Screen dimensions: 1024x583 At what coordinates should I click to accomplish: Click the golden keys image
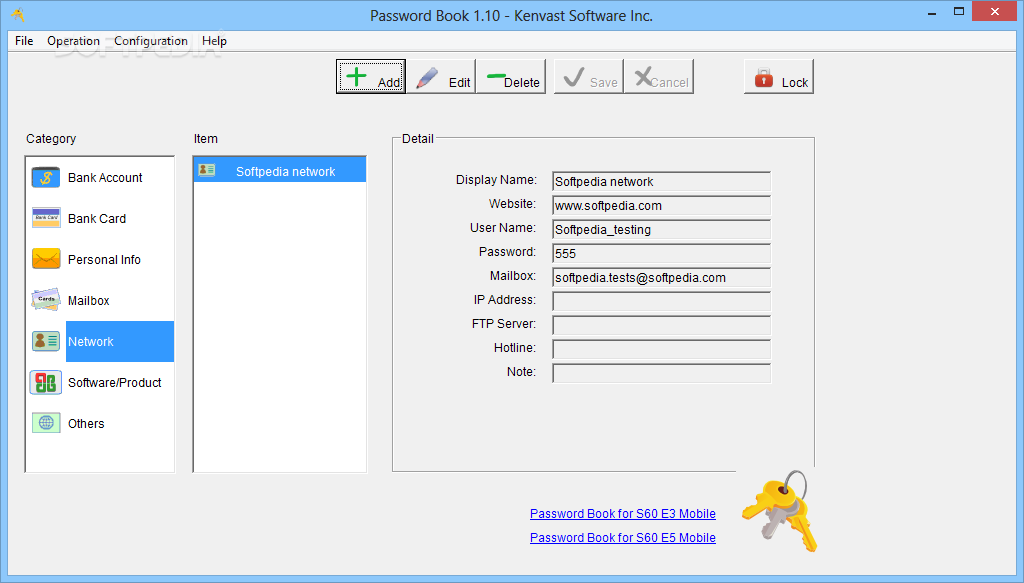(780, 511)
